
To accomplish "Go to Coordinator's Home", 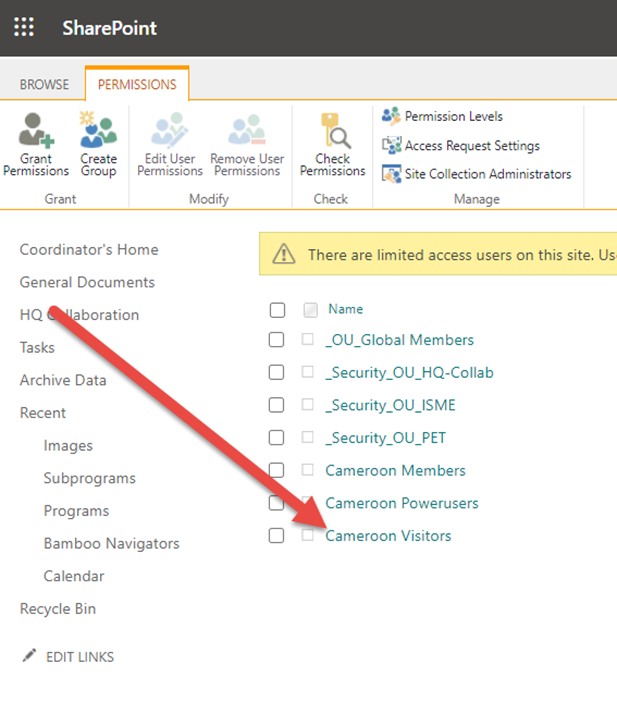I will pos(89,250).
